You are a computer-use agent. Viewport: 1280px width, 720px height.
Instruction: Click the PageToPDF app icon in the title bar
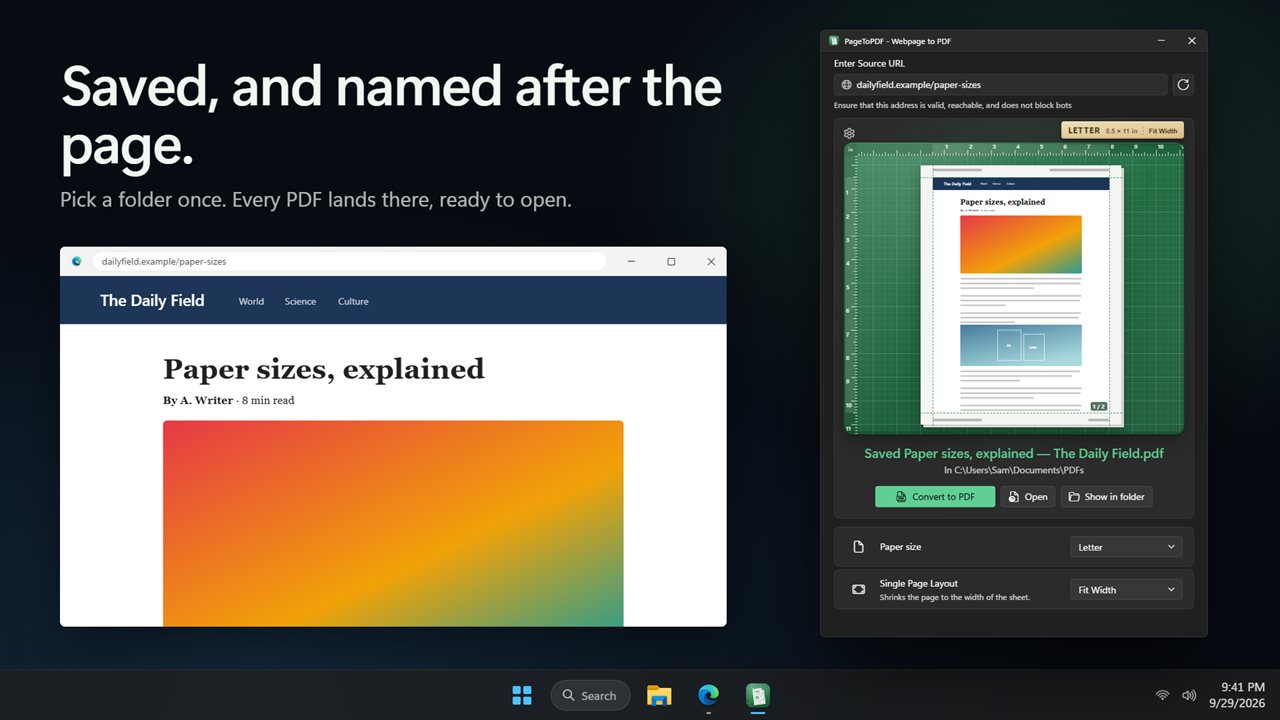[833, 41]
